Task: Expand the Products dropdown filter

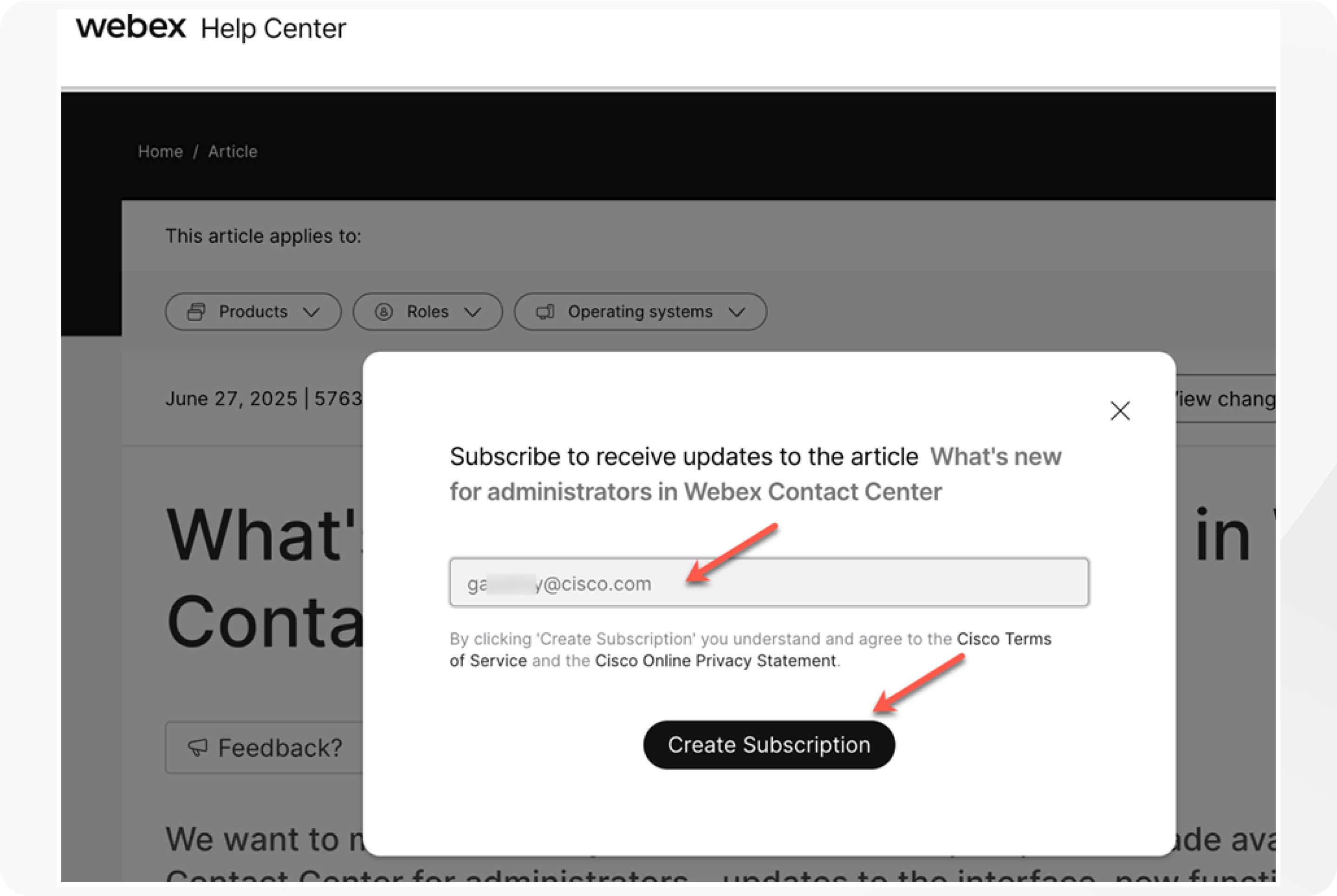Action: pos(253,312)
